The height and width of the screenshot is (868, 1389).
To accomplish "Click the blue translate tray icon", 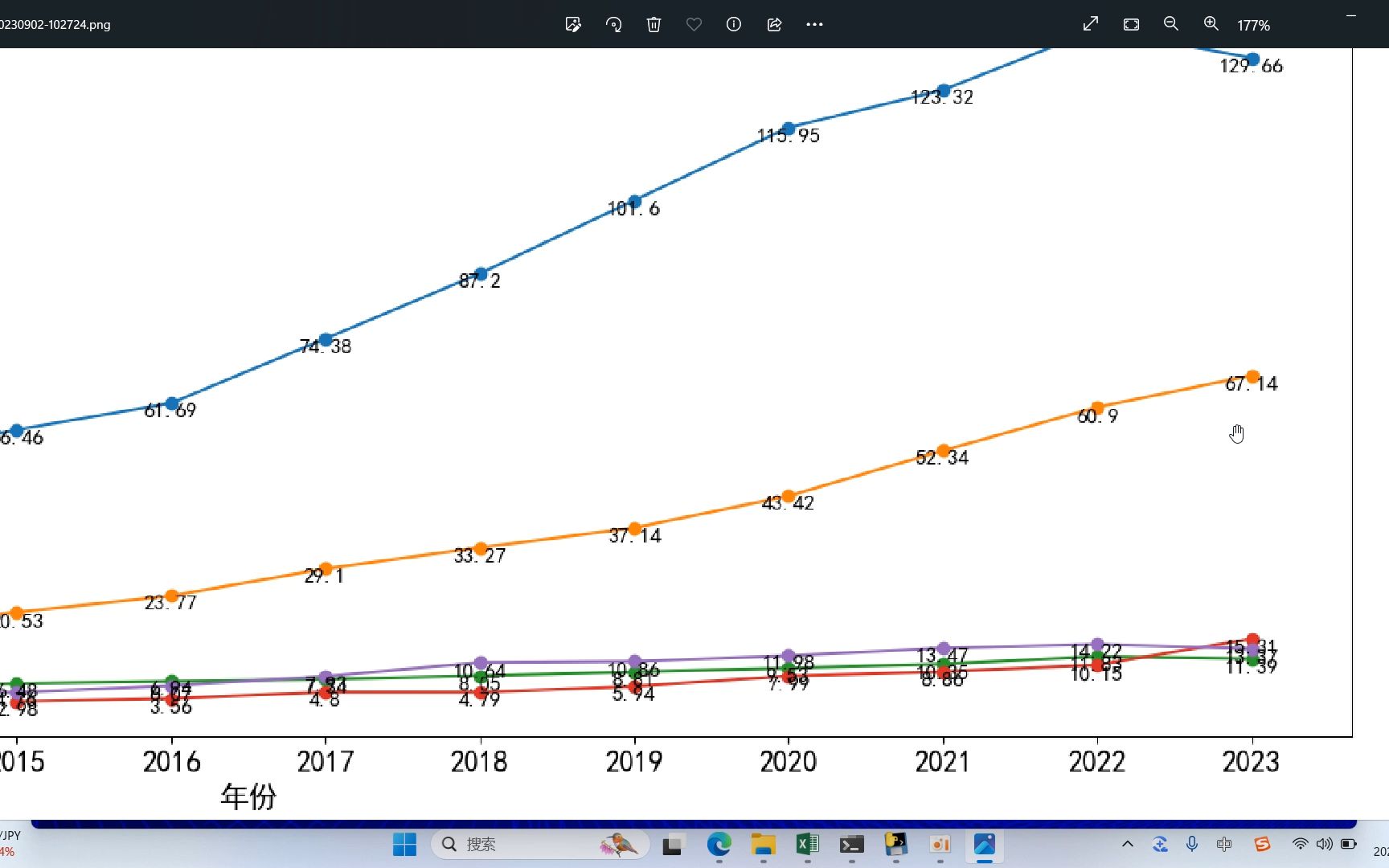I will tap(1160, 844).
